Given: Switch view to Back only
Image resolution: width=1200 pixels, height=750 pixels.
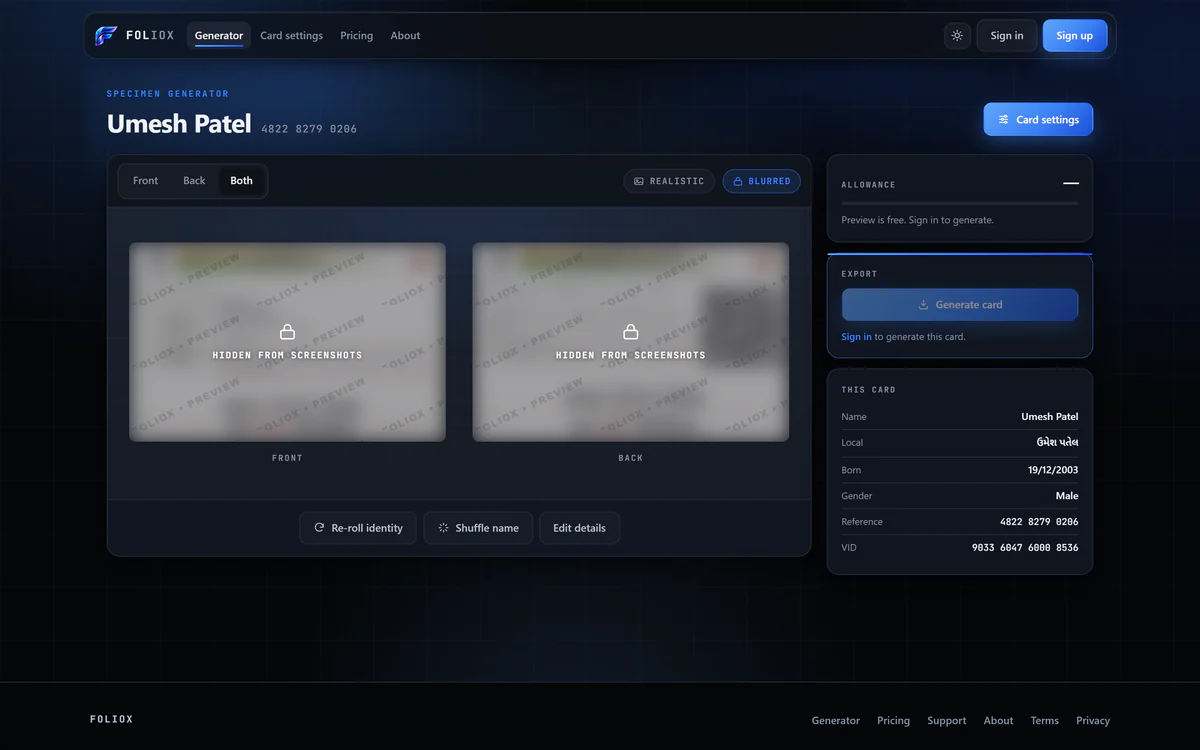Looking at the screenshot, I should [x=194, y=181].
